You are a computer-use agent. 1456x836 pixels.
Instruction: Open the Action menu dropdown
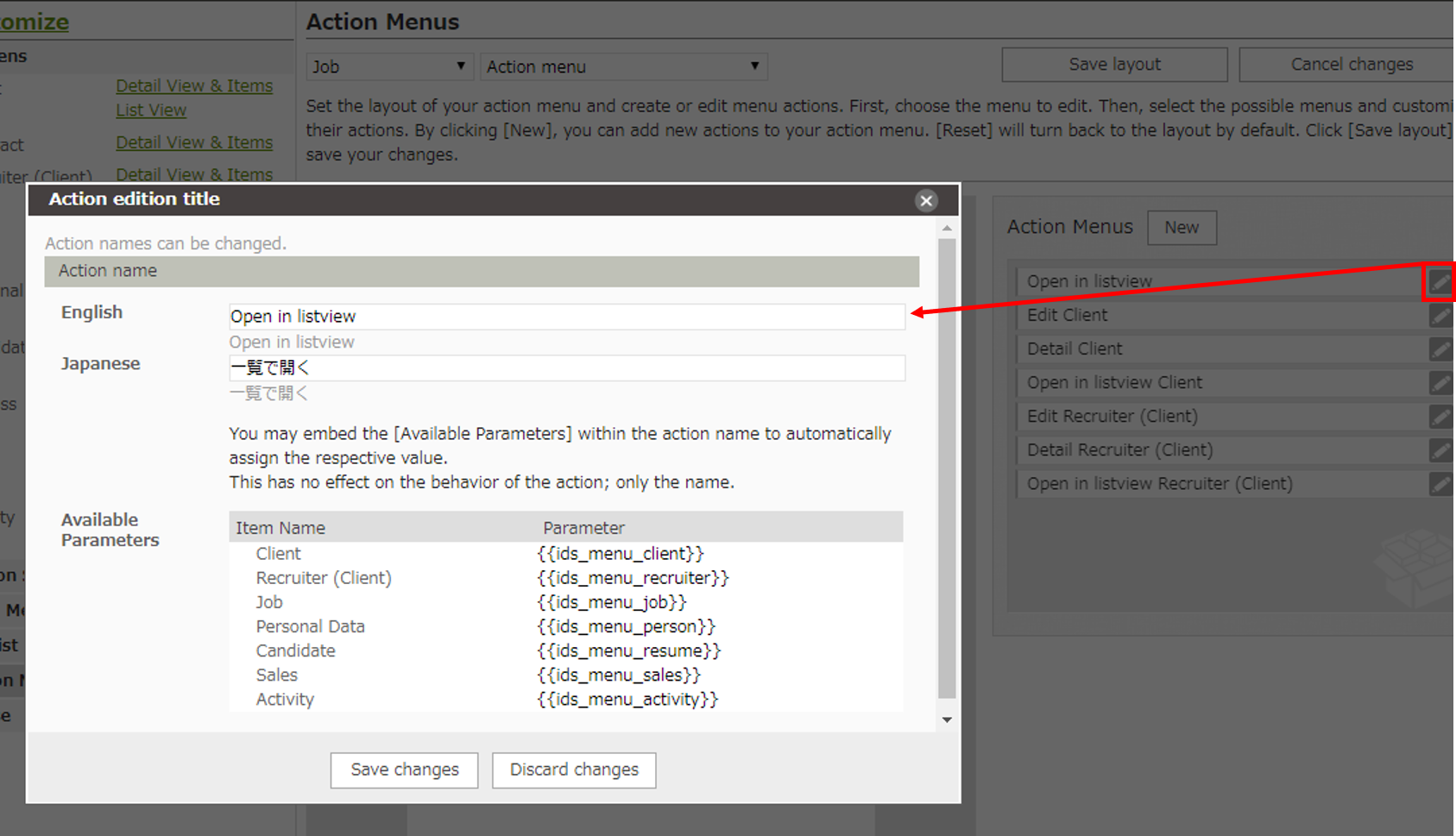click(623, 66)
